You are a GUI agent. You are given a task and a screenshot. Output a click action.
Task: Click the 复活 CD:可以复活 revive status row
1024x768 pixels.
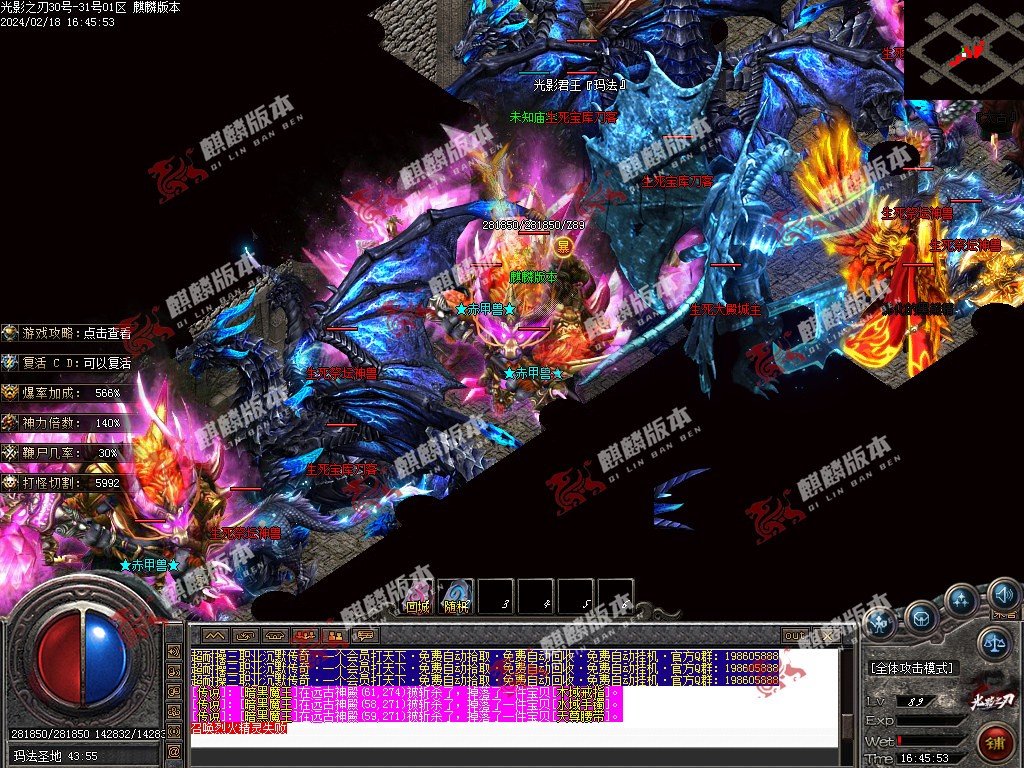tap(67, 363)
